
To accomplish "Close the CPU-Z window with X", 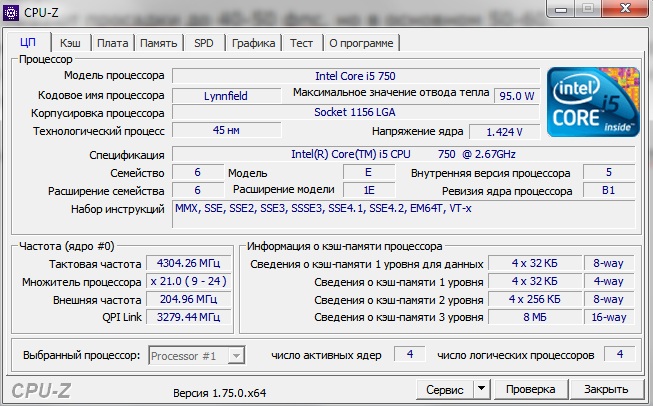I will pyautogui.click(x=625, y=8).
